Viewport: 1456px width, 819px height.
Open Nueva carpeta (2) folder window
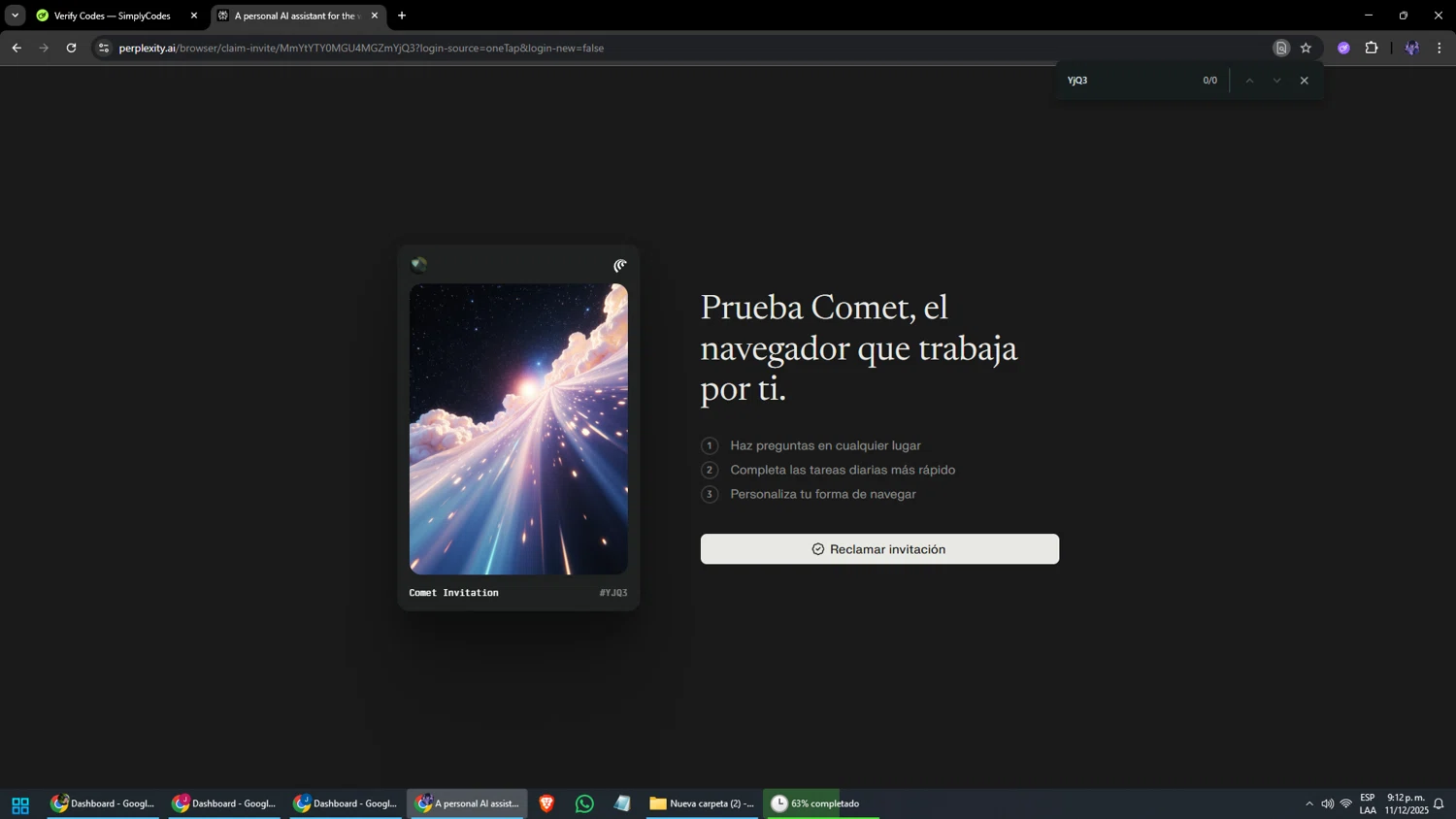pyautogui.click(x=702, y=803)
